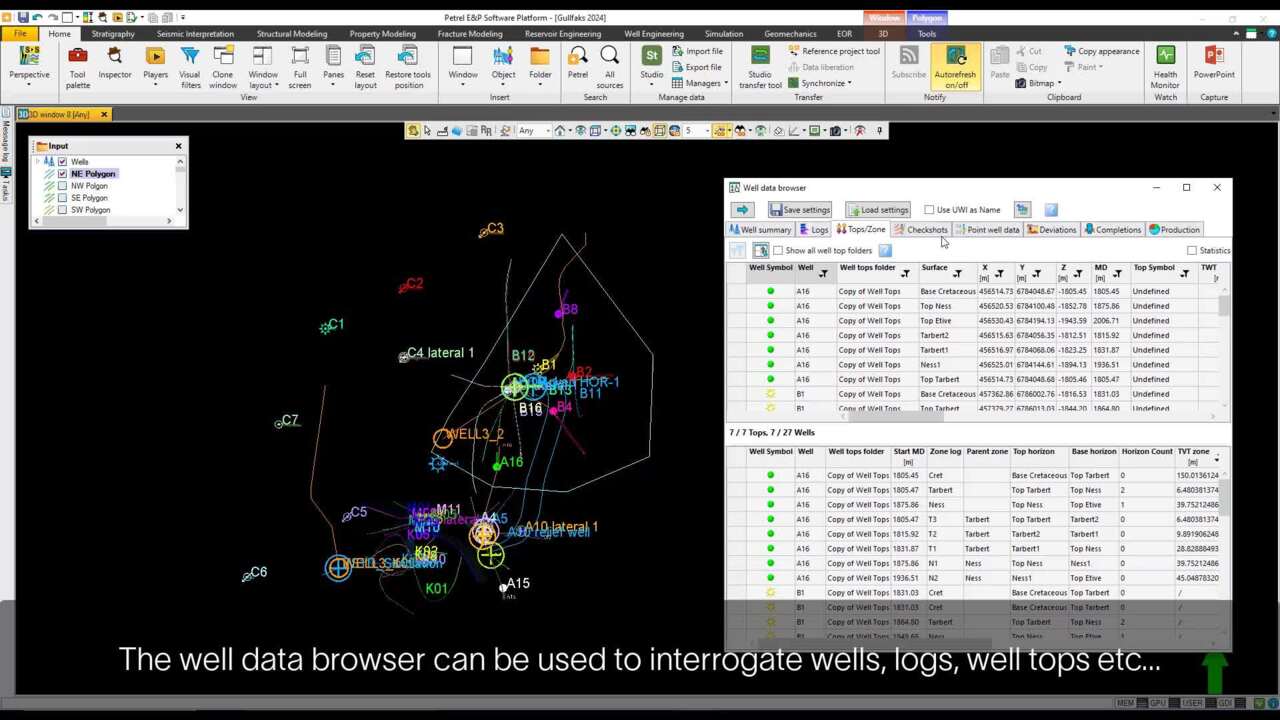Click Restore tools position
The width and height of the screenshot is (1280, 720).
click(x=408, y=67)
